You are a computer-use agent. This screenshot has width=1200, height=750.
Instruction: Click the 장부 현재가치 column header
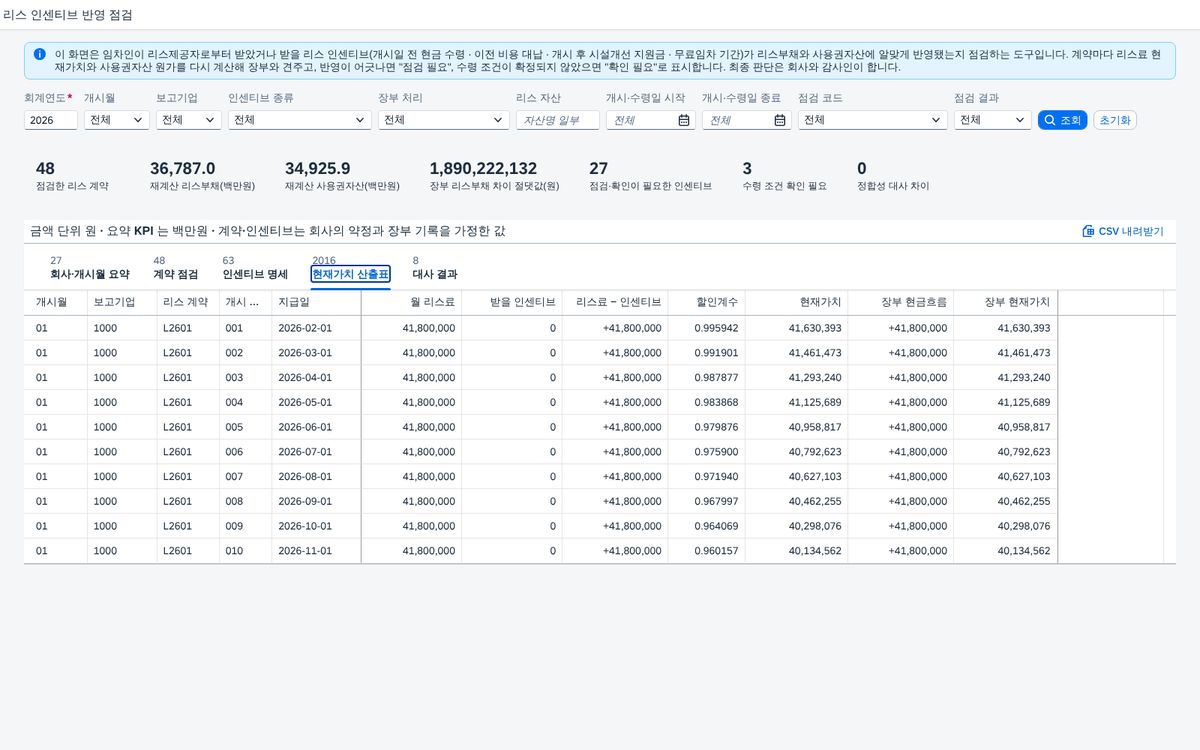point(1005,302)
